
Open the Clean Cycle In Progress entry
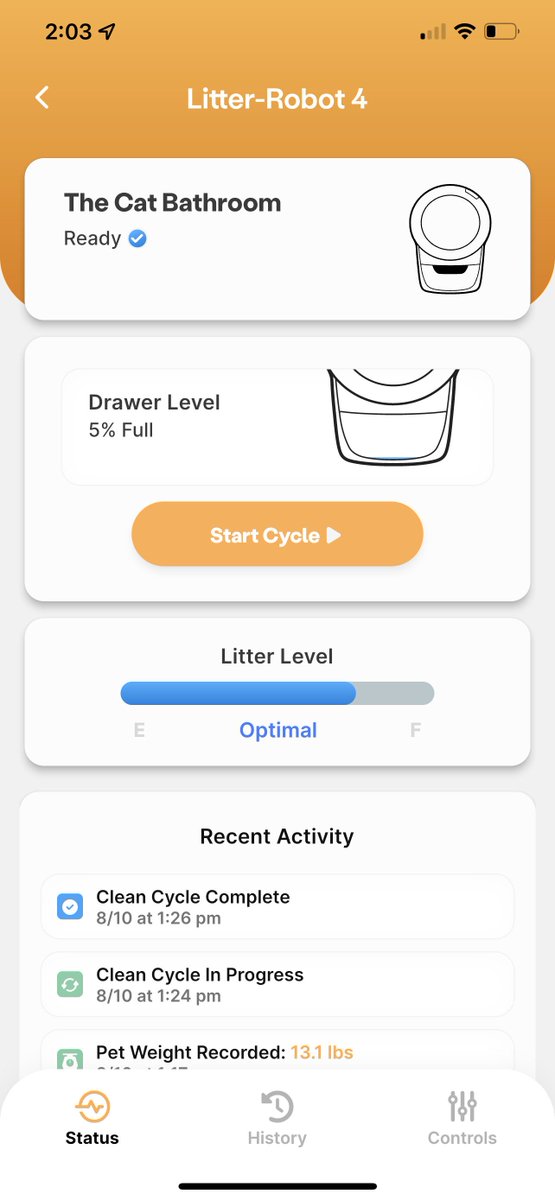coord(277,985)
